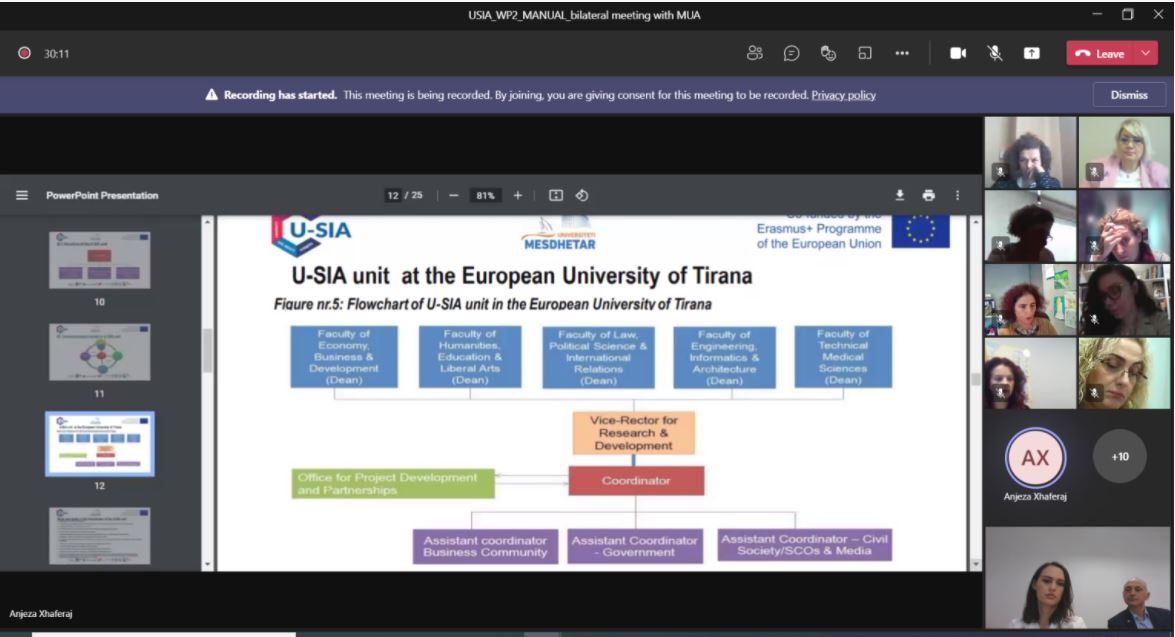Click the fit to page icon

pos(556,196)
